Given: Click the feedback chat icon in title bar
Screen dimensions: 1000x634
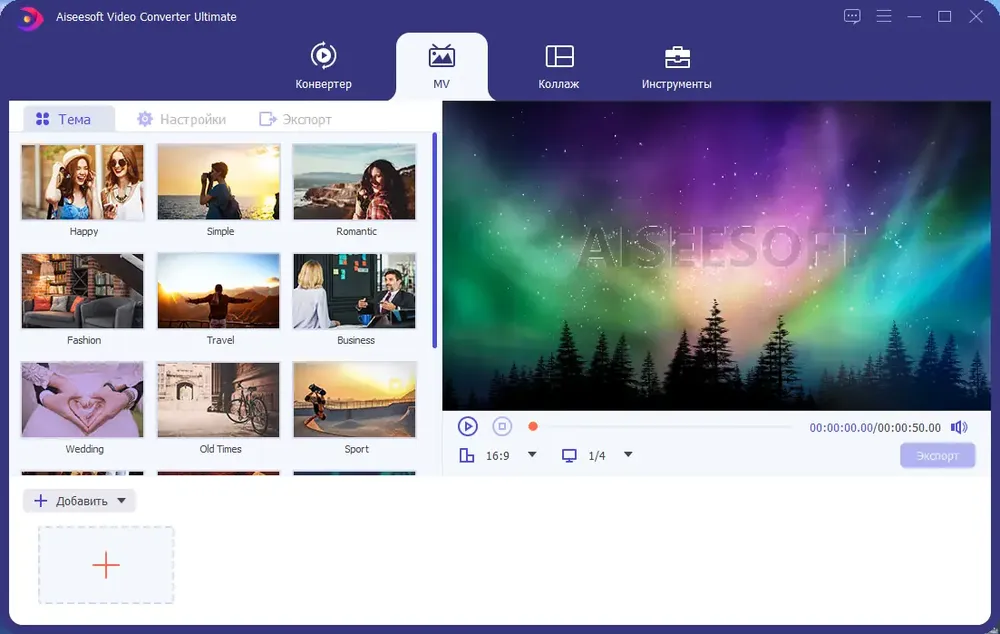Looking at the screenshot, I should coord(852,16).
